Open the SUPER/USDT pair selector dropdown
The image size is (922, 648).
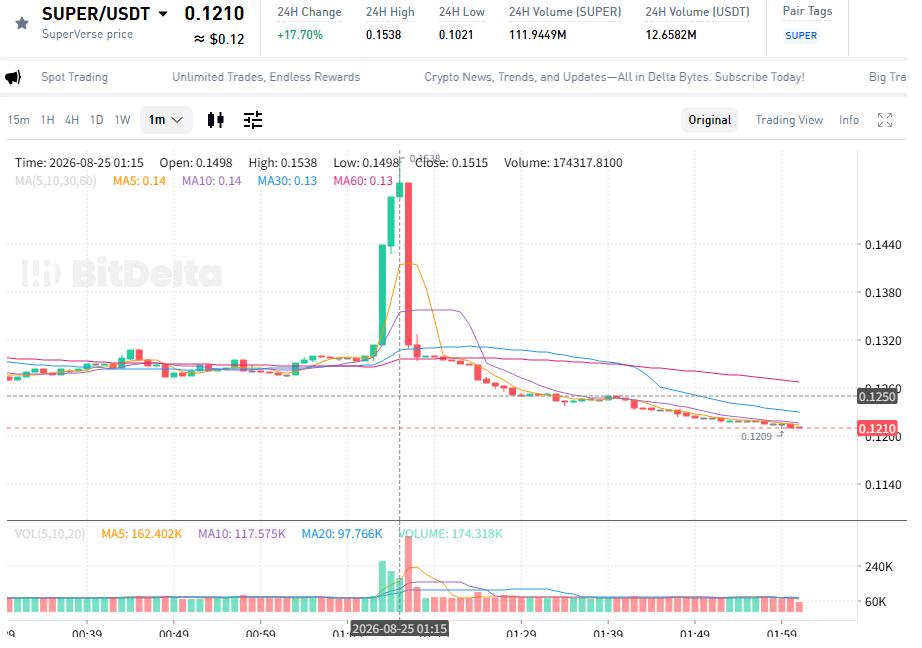point(163,14)
